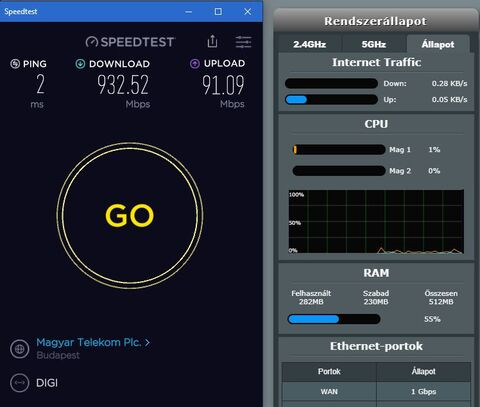Click the DIGI provider name
The width and height of the screenshot is (480, 407).
(x=47, y=383)
